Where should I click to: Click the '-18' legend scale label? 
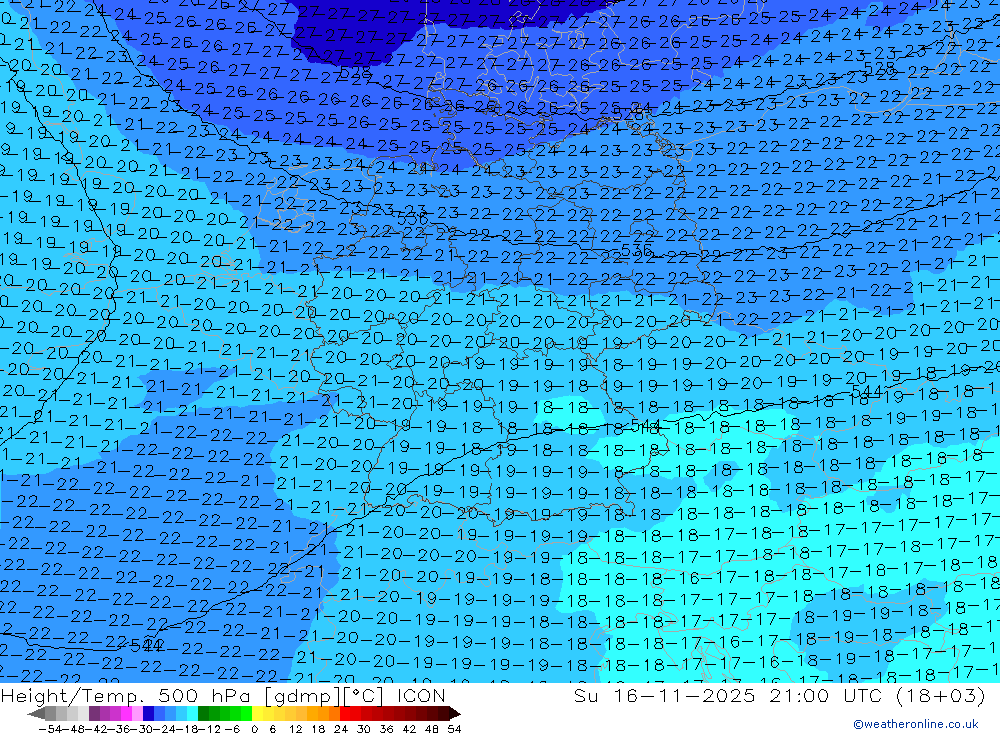tap(188, 729)
